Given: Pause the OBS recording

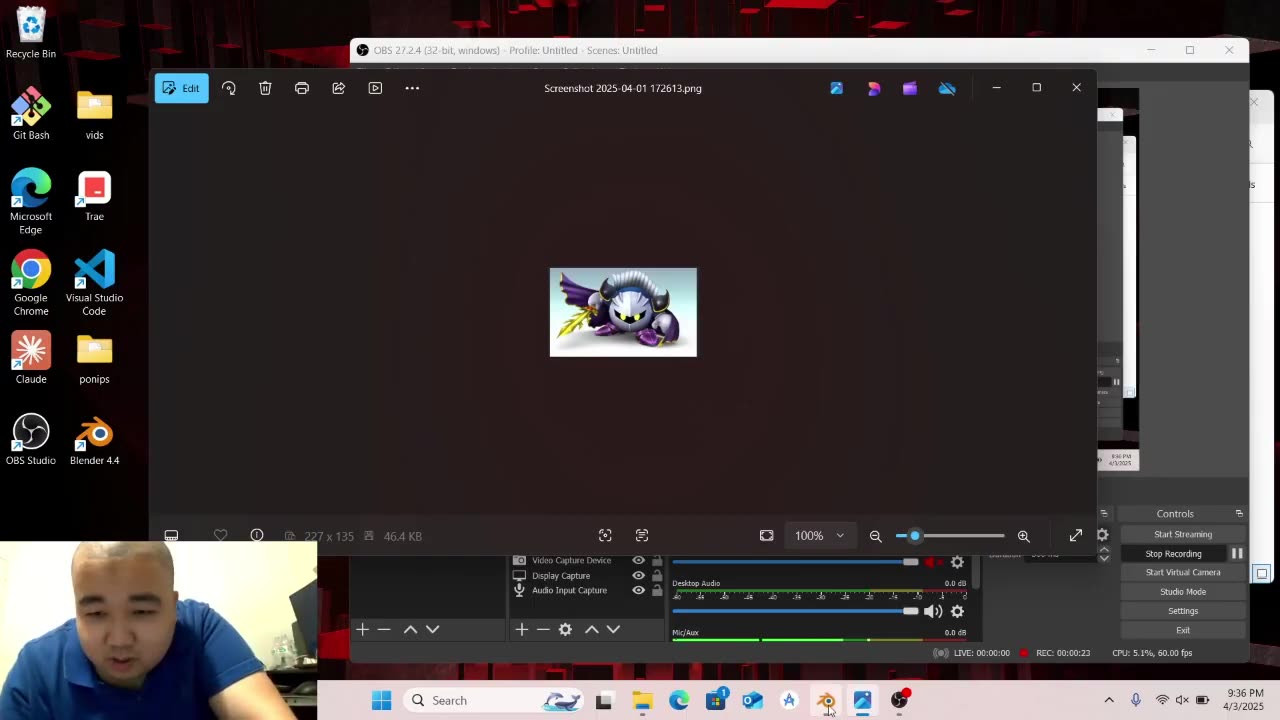Looking at the screenshot, I should 1237,553.
